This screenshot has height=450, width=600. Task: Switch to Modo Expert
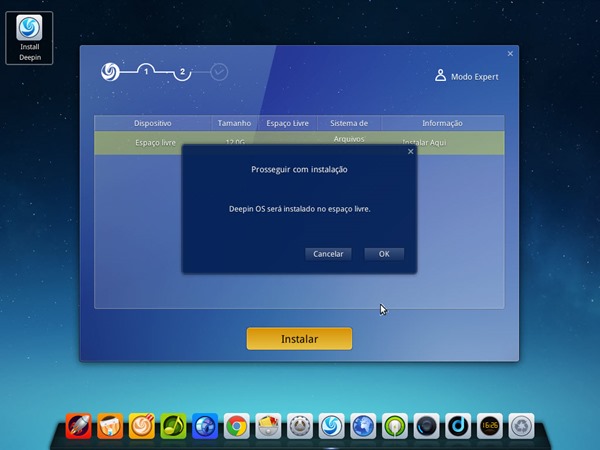click(467, 76)
